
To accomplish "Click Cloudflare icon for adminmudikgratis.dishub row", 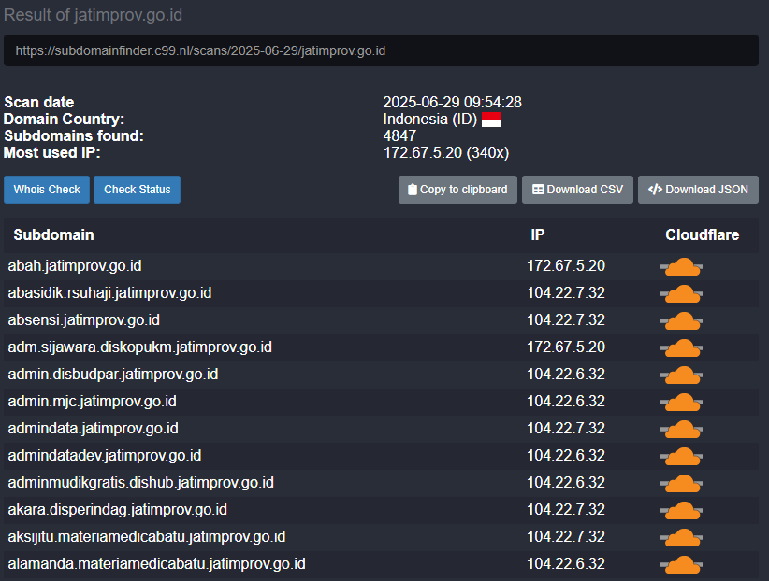I will coord(682,483).
